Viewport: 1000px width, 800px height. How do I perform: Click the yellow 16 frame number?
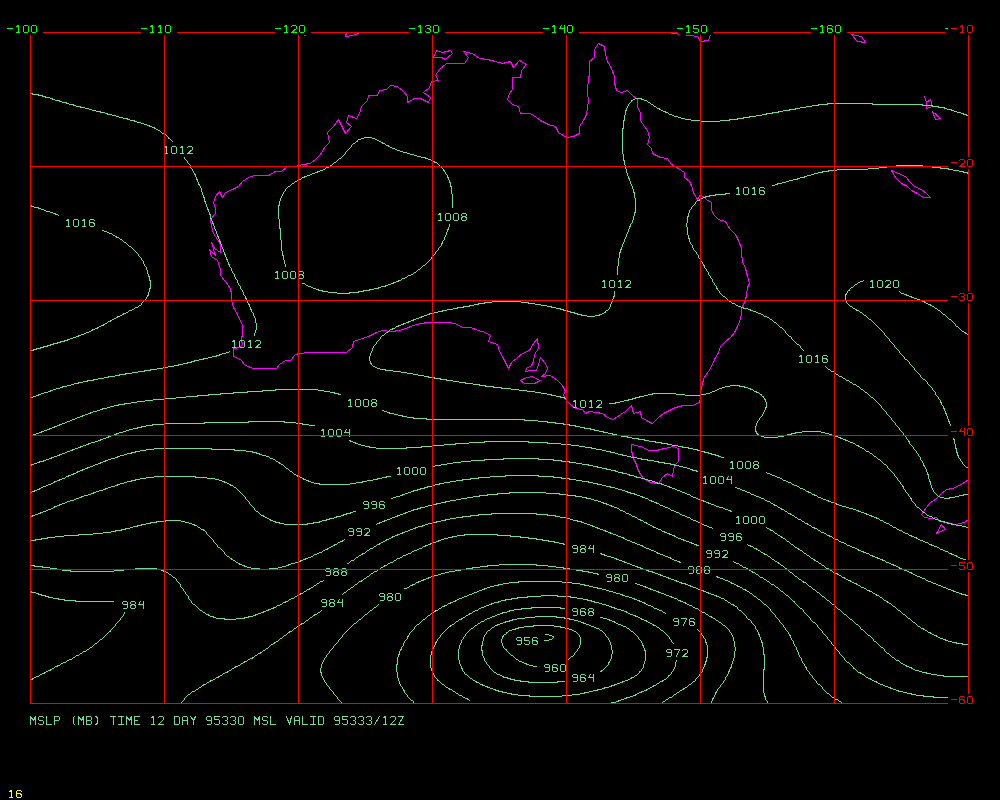pos(14,794)
